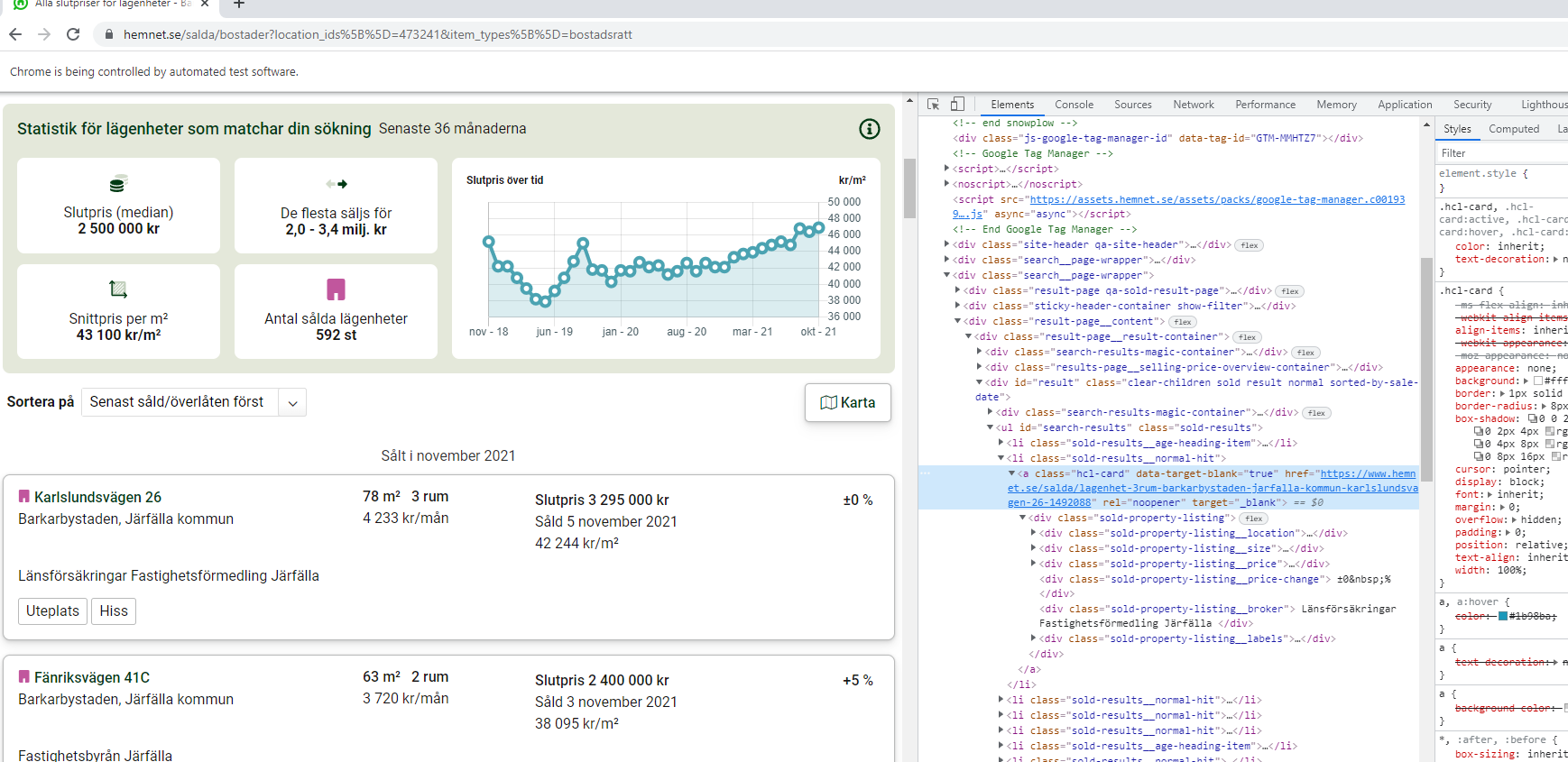Expand sold-property-listing__price div
Screen dimensions: 1568x762
(1033, 564)
